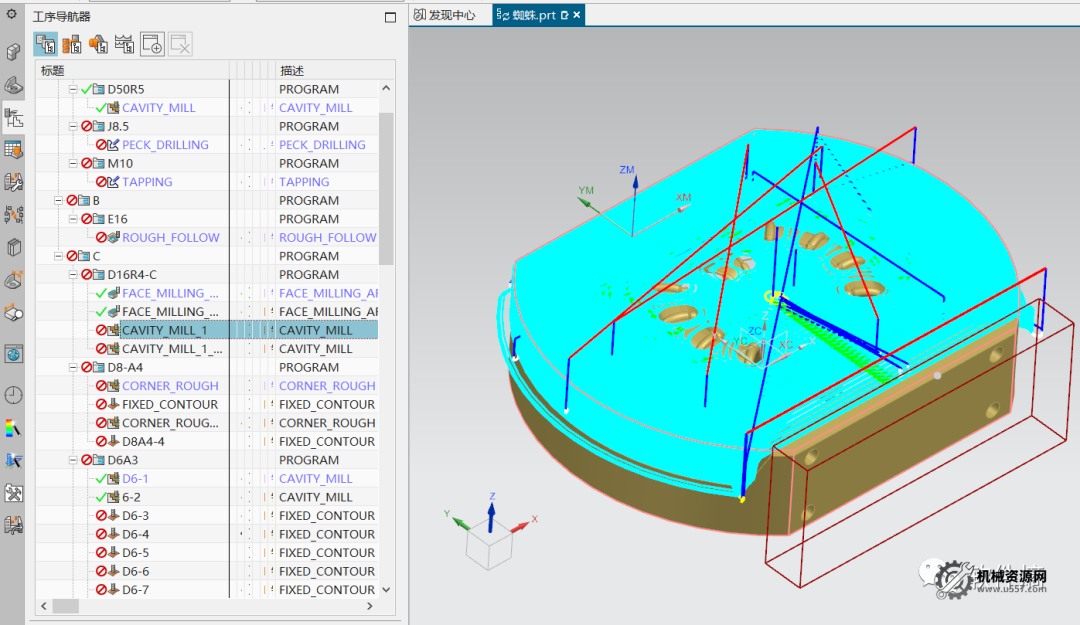The height and width of the screenshot is (625, 1080).
Task: Close the 蜘蛛.prt tab
Action: click(577, 15)
